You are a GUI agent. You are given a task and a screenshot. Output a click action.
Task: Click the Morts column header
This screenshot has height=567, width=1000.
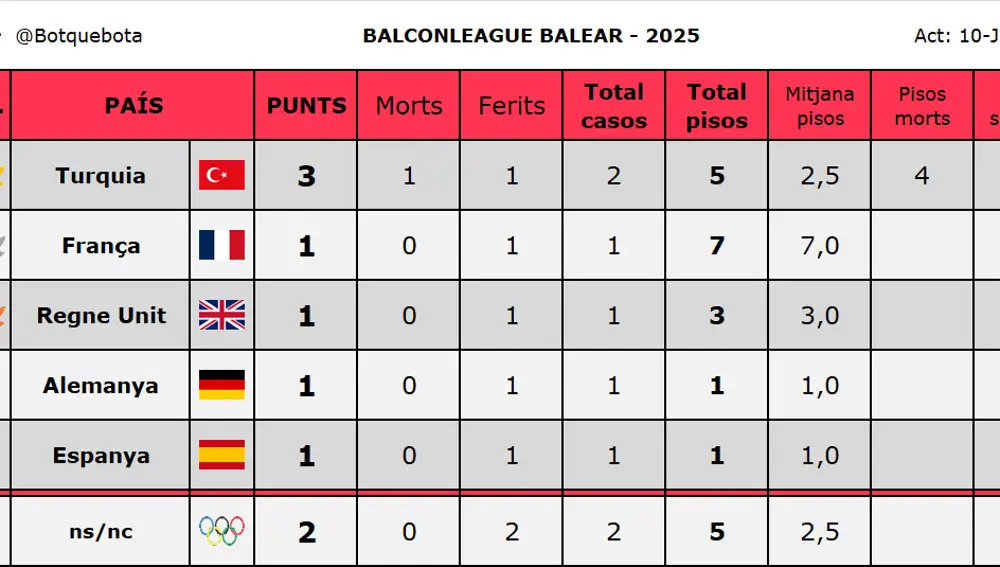[409, 105]
